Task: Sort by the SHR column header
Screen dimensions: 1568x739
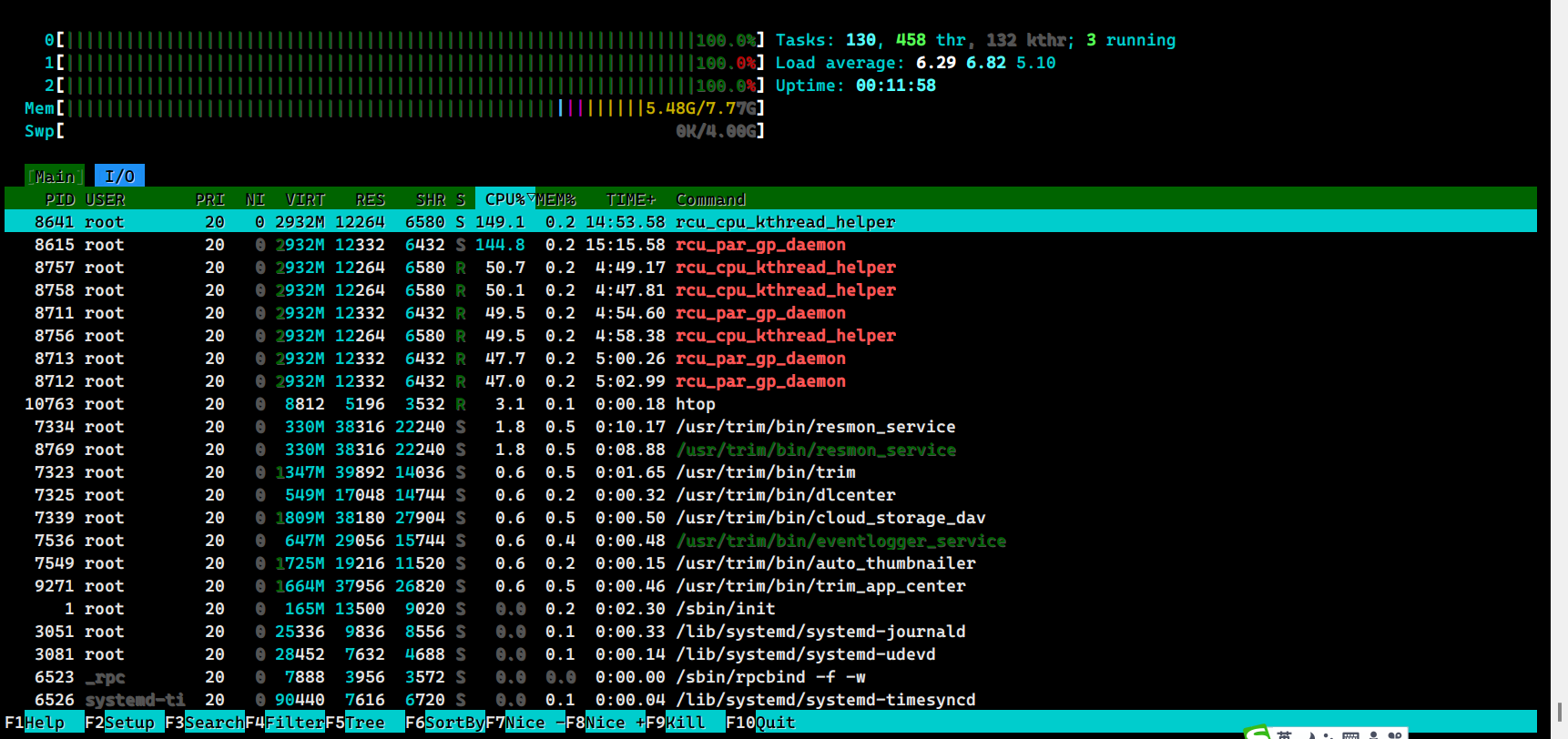Action: click(430, 199)
